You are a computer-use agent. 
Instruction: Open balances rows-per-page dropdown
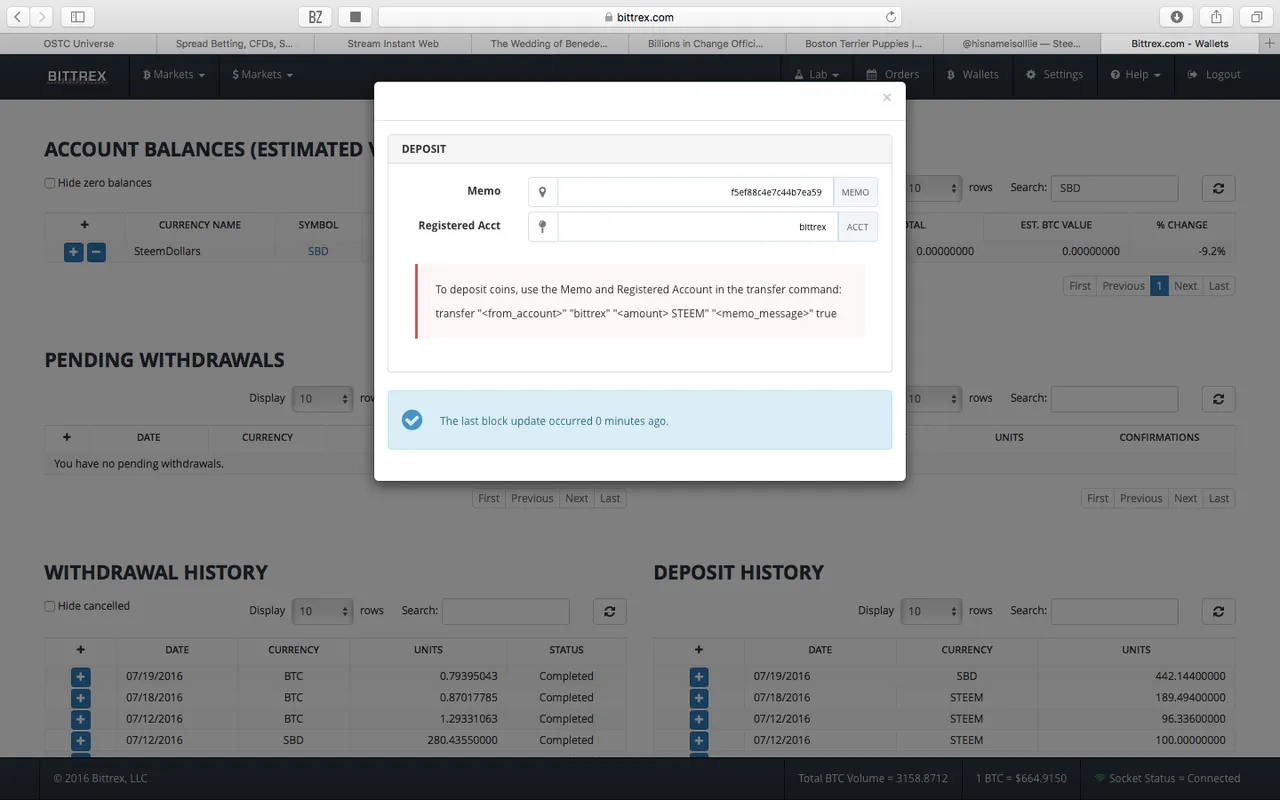[931, 188]
